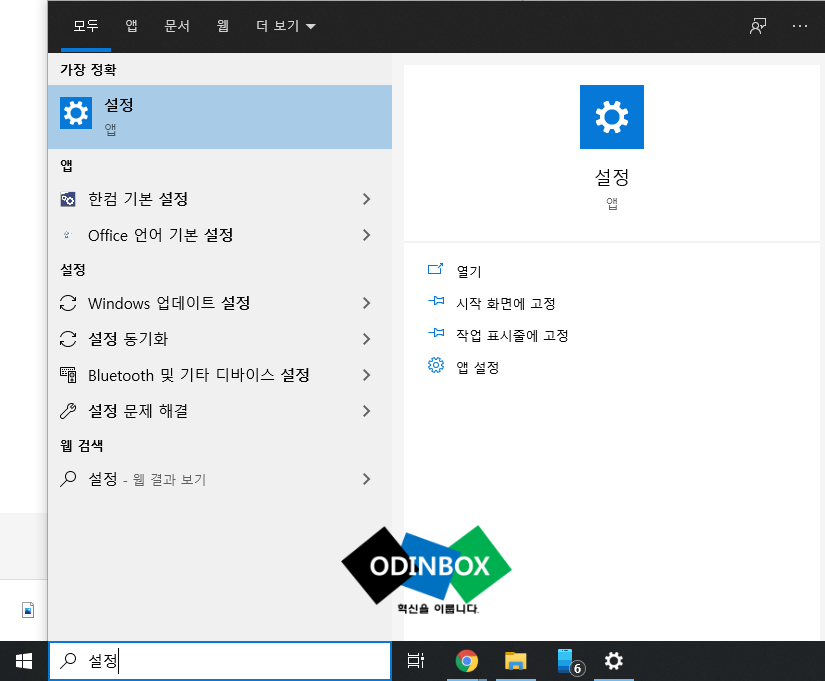Click the pin icon beside 작업 표시줄에 고정

(x=436, y=333)
